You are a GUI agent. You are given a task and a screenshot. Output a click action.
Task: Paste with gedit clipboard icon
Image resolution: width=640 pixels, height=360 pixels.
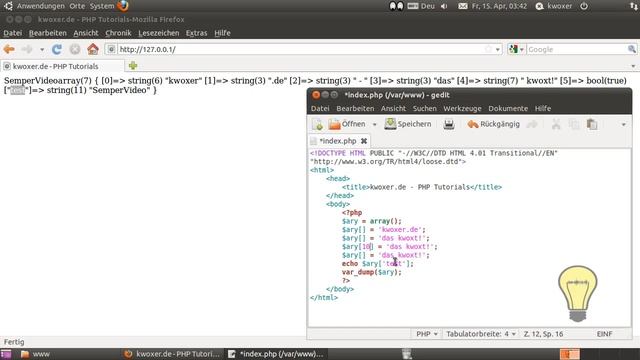click(592, 124)
